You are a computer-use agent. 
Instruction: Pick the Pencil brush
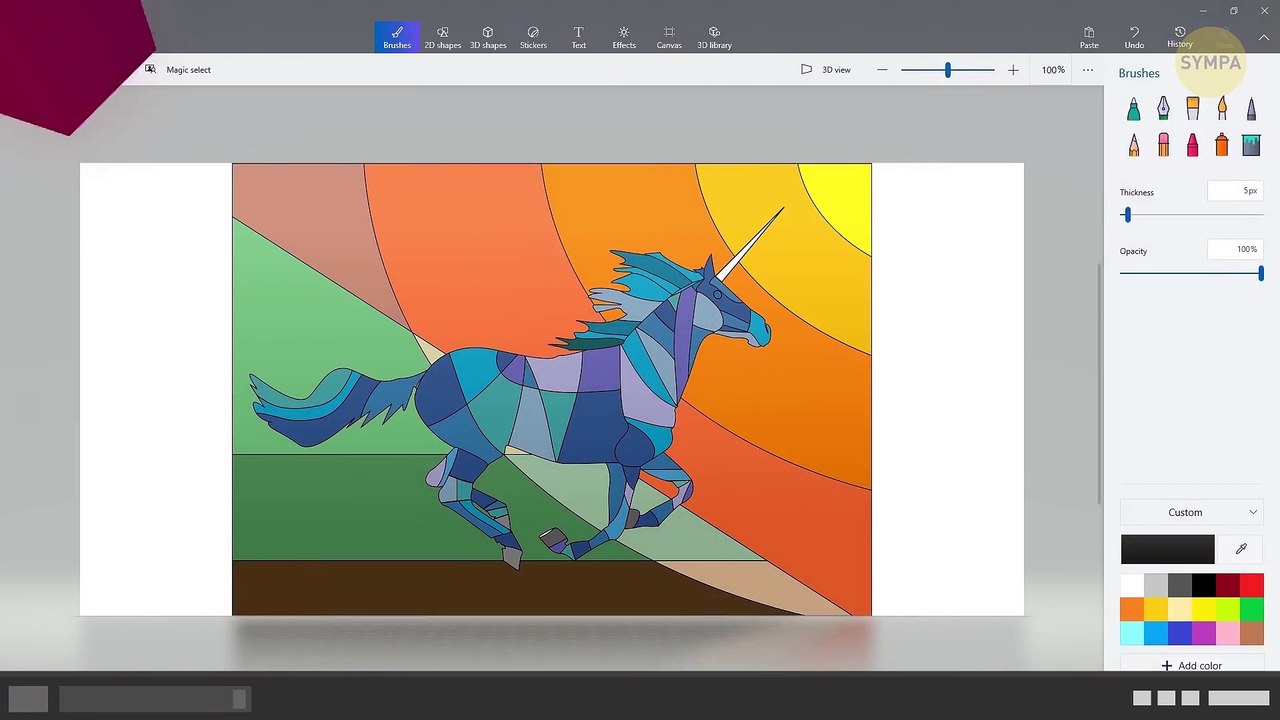pos(1133,146)
